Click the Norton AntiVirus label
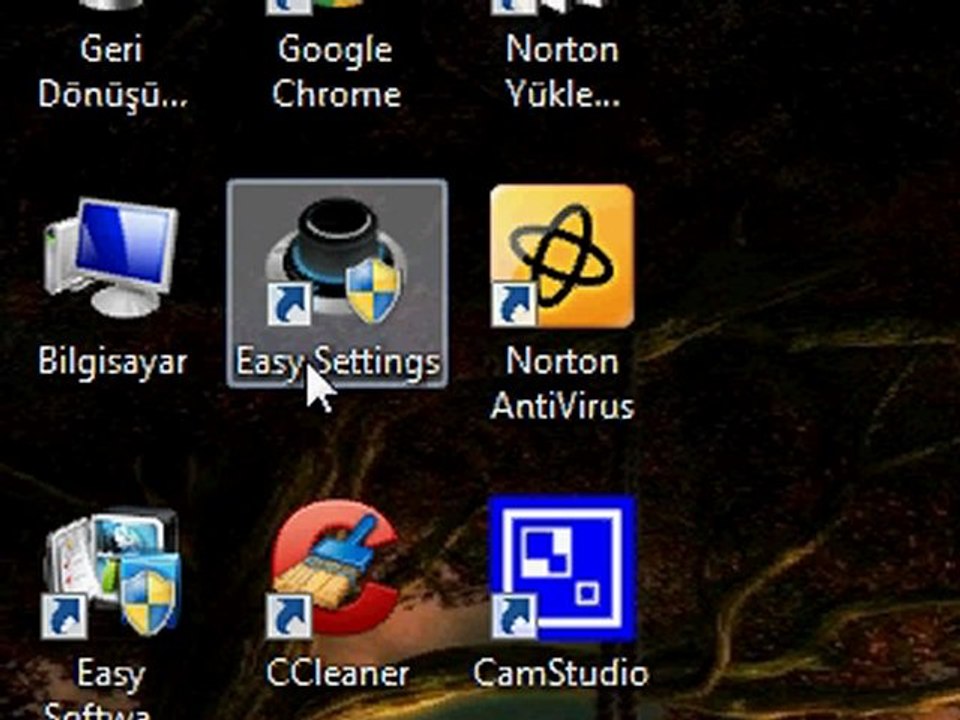Image resolution: width=960 pixels, height=720 pixels. click(562, 383)
